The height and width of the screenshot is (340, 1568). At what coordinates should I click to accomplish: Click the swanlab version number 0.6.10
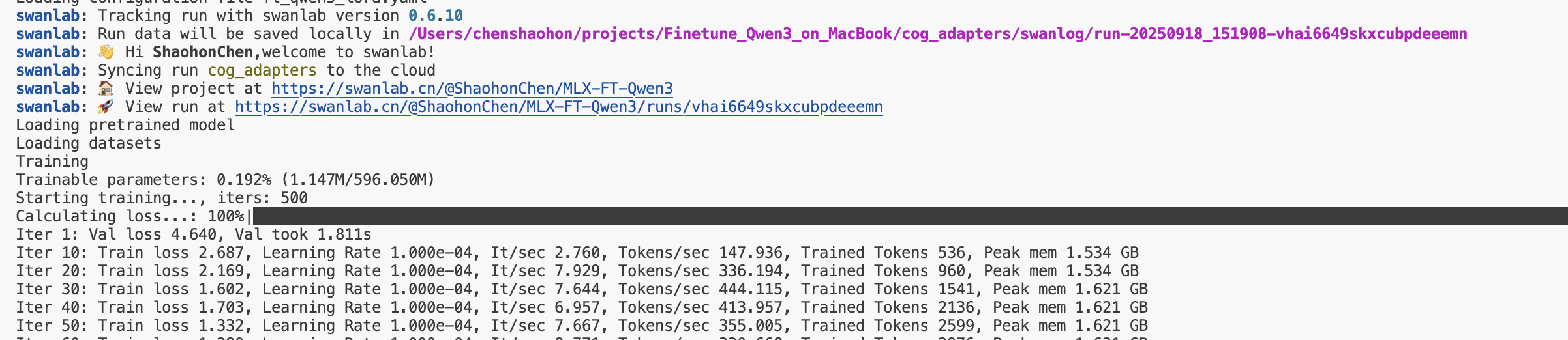click(x=436, y=16)
